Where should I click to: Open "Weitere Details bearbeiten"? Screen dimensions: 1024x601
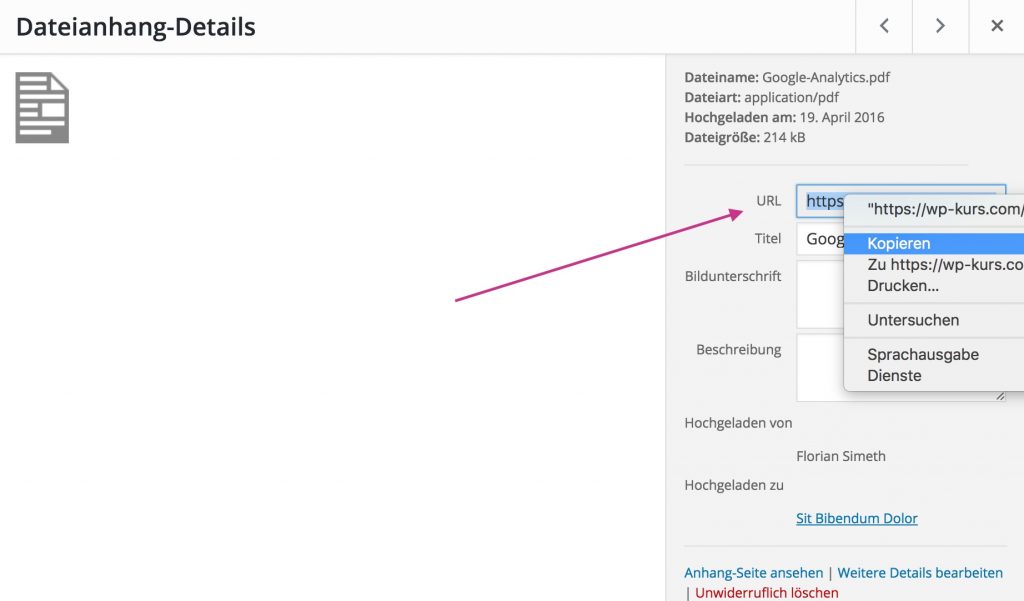920,572
